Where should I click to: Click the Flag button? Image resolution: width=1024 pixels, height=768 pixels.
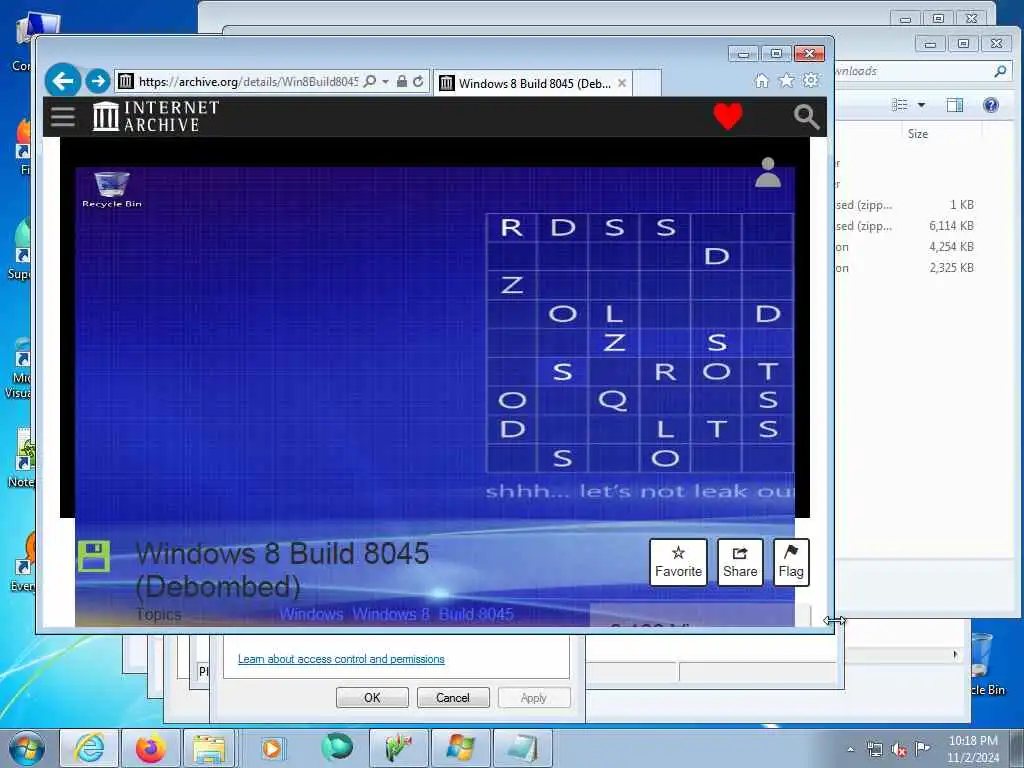(791, 562)
